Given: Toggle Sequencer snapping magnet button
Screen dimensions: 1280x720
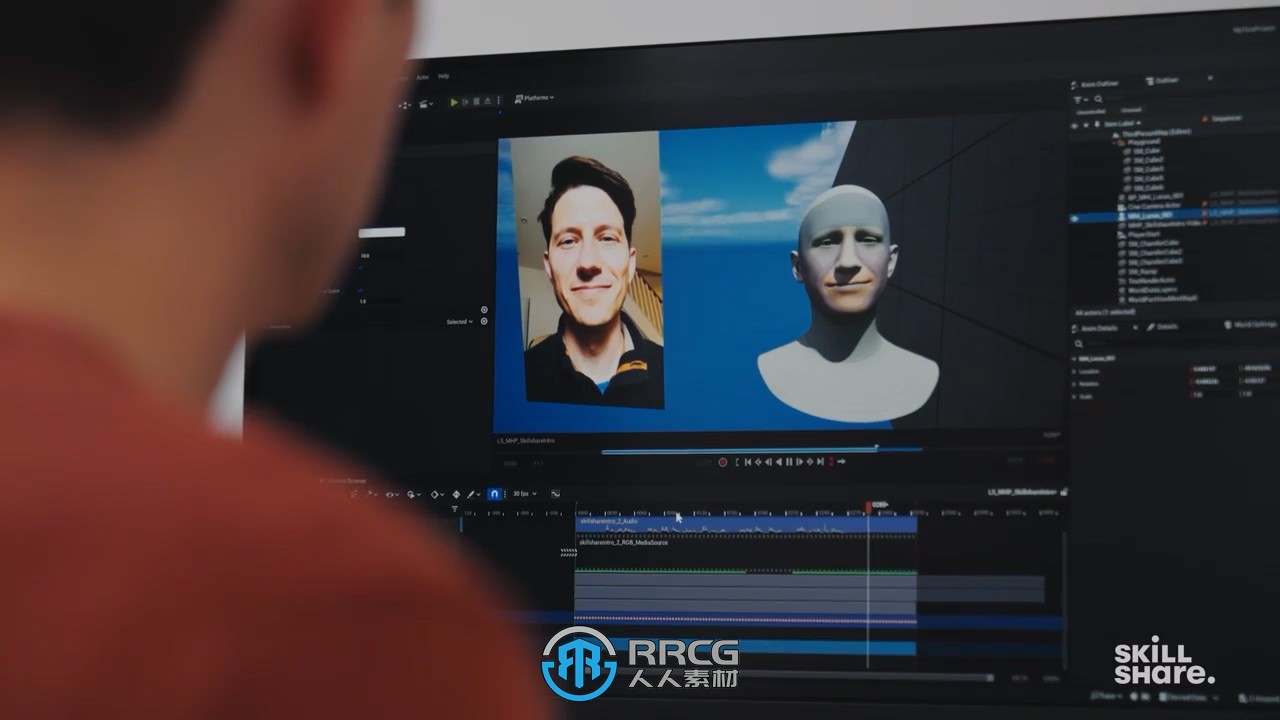Looking at the screenshot, I should pyautogui.click(x=495, y=494).
